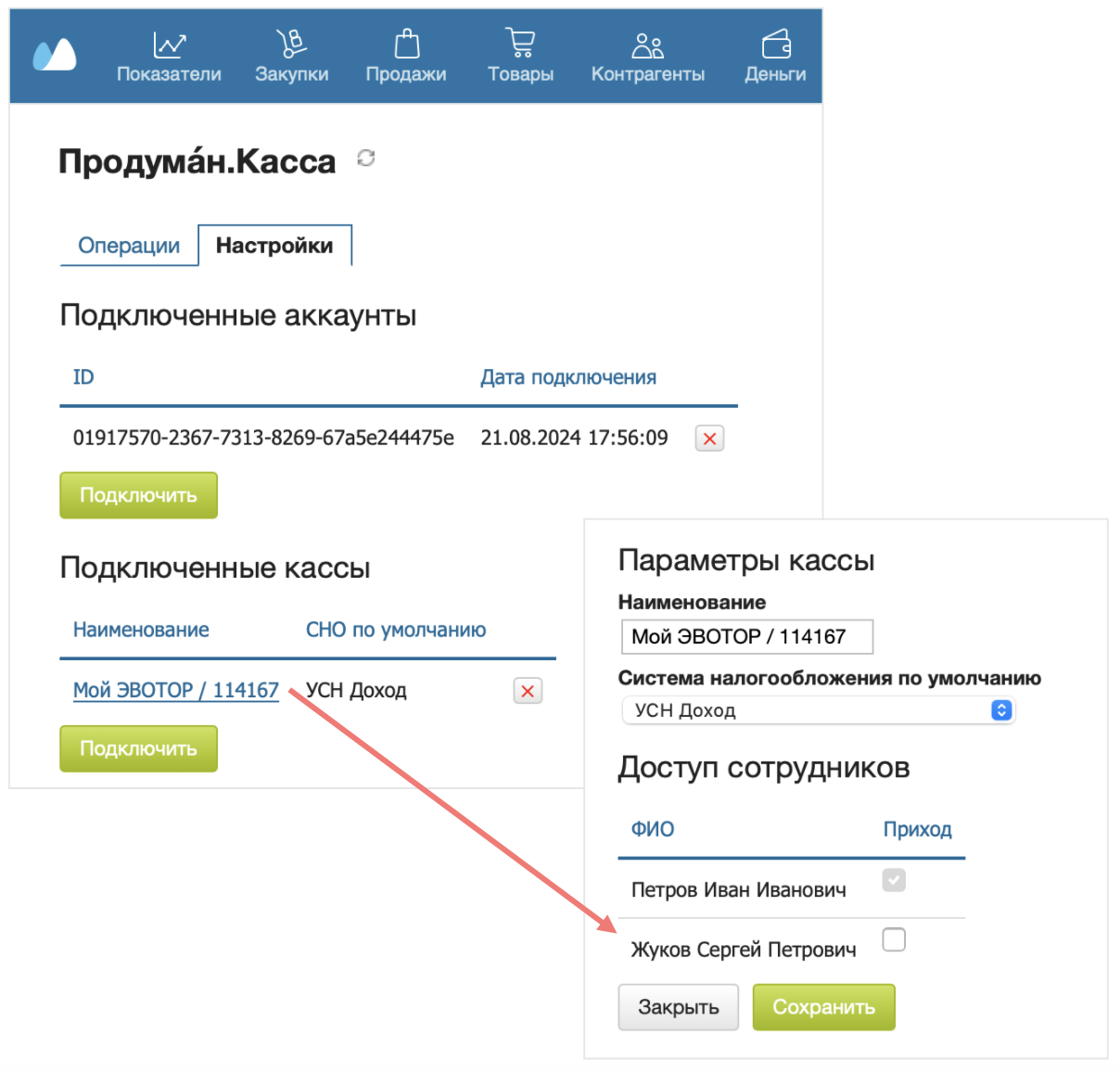The width and height of the screenshot is (1120, 1072).
Task: Open Продажи section
Action: pos(406,57)
